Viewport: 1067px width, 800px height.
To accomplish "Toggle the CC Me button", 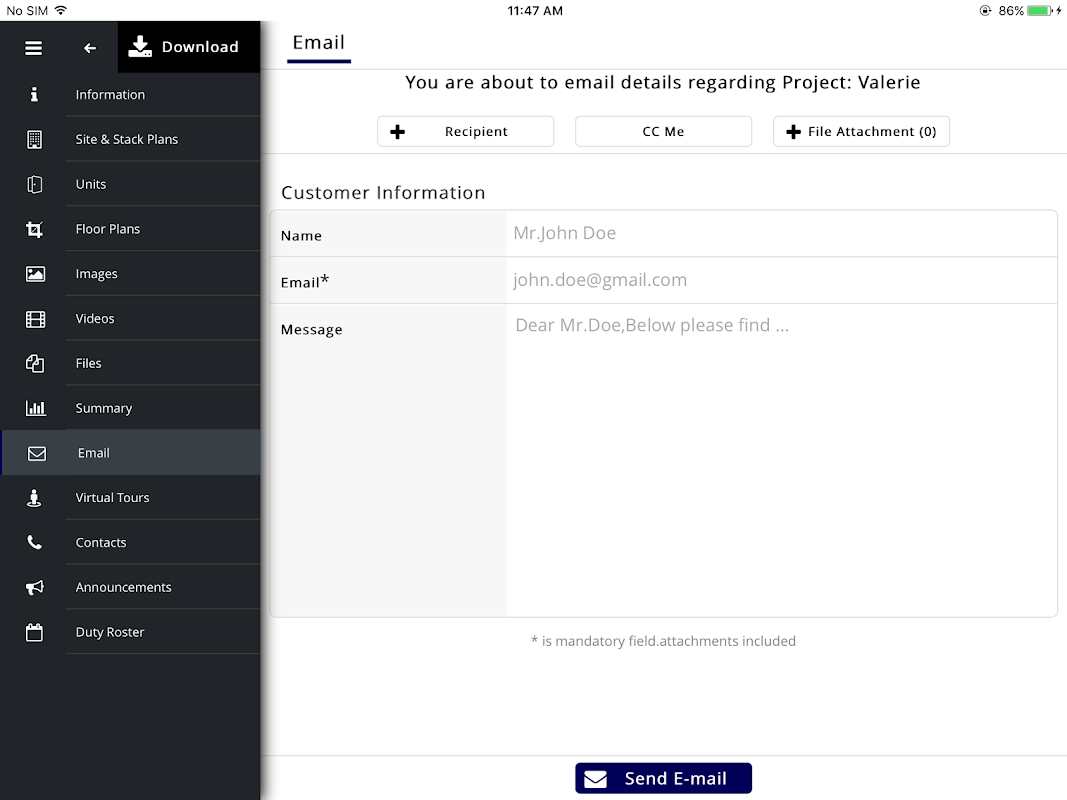I will (663, 132).
